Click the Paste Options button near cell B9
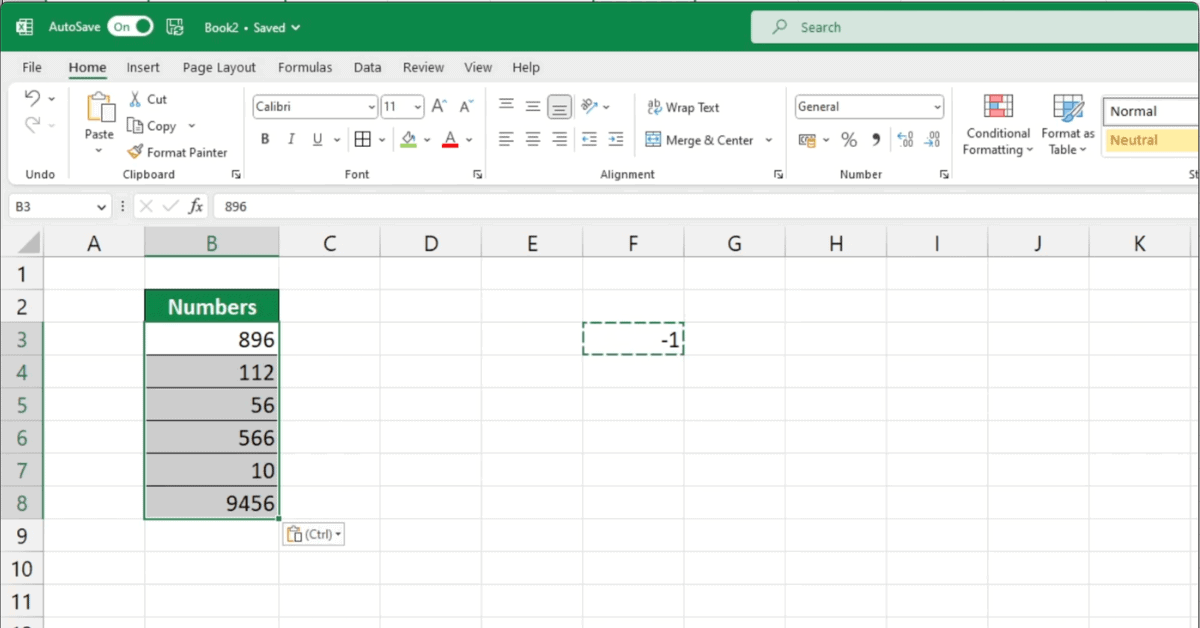This screenshot has height=628, width=1200. pos(313,533)
